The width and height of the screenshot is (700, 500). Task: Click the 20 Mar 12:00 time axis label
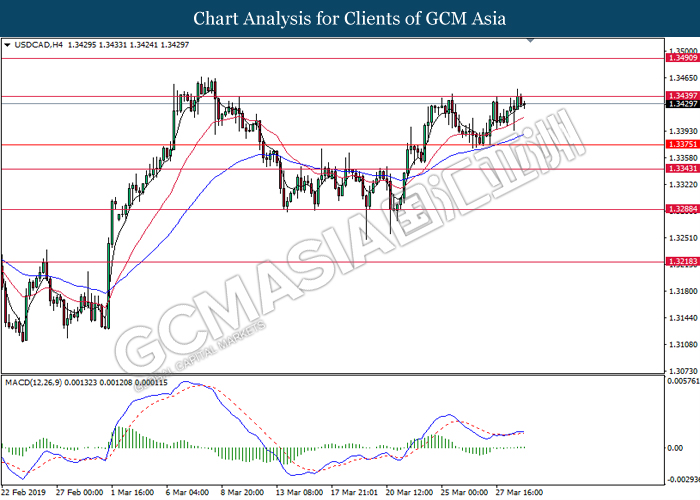pos(409,492)
